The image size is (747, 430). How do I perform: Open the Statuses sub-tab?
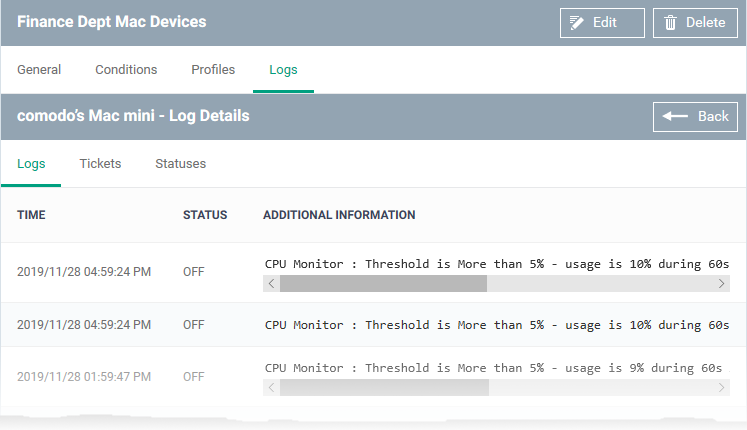coord(181,164)
